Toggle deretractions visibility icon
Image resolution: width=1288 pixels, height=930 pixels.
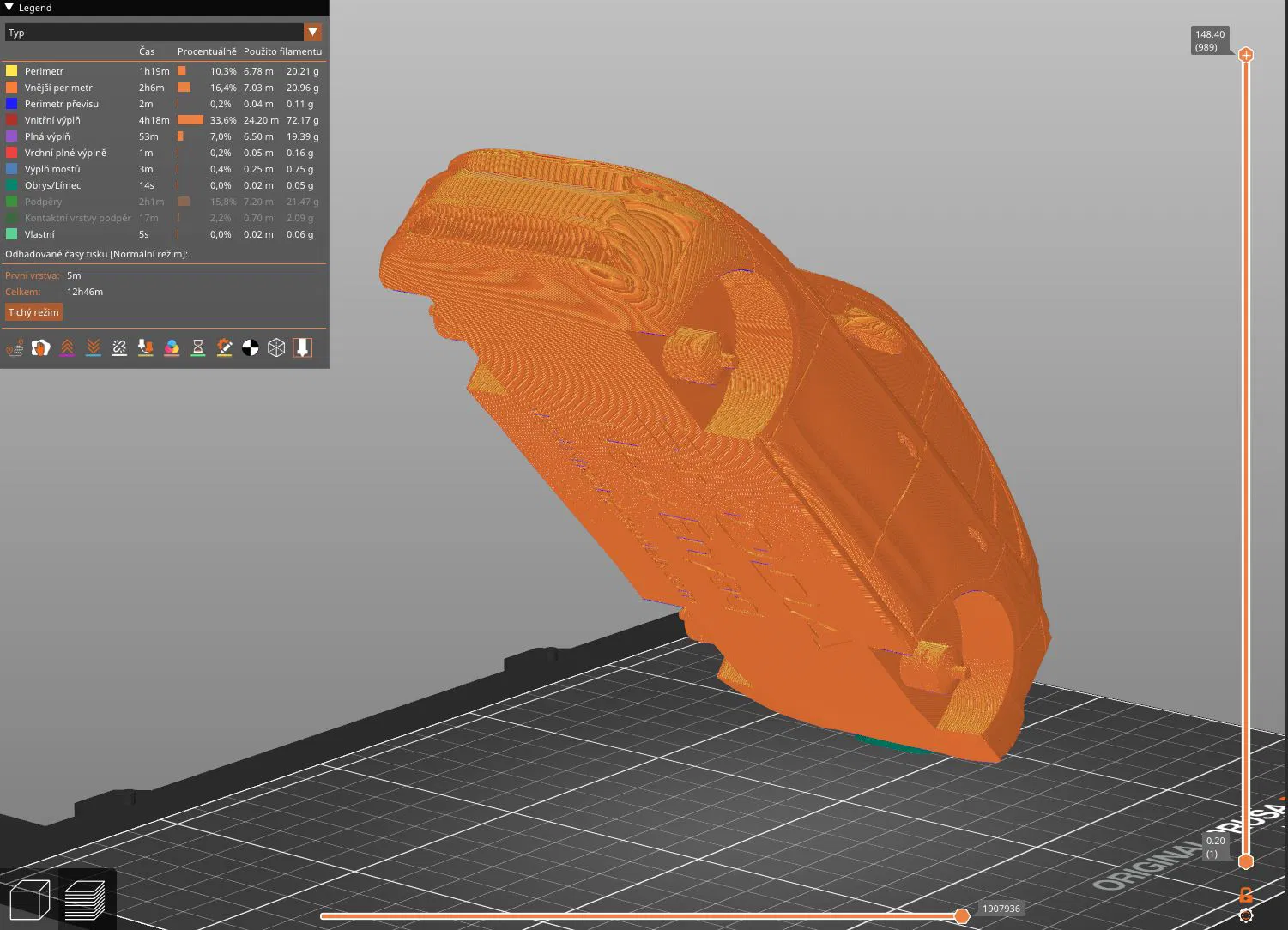click(x=94, y=347)
